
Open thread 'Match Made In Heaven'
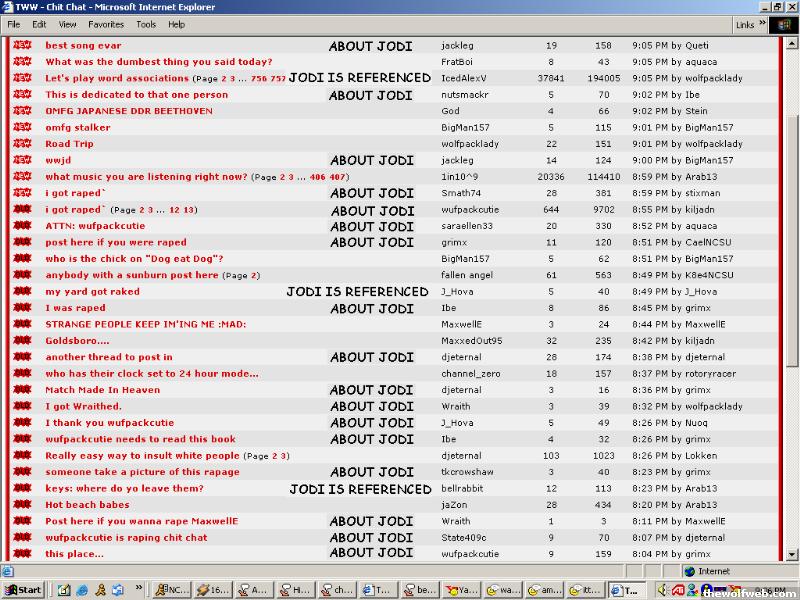pos(102,390)
